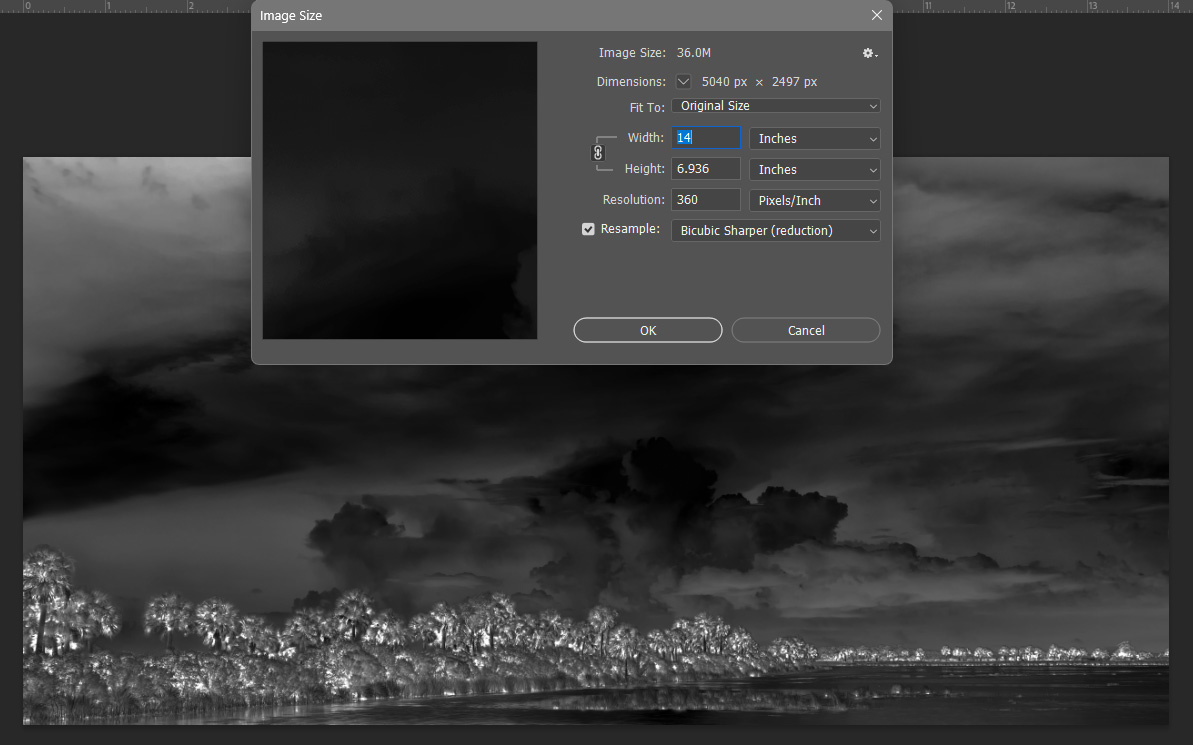Viewport: 1193px width, 745px height.
Task: Cancel the Image Size dialog
Action: click(x=806, y=330)
